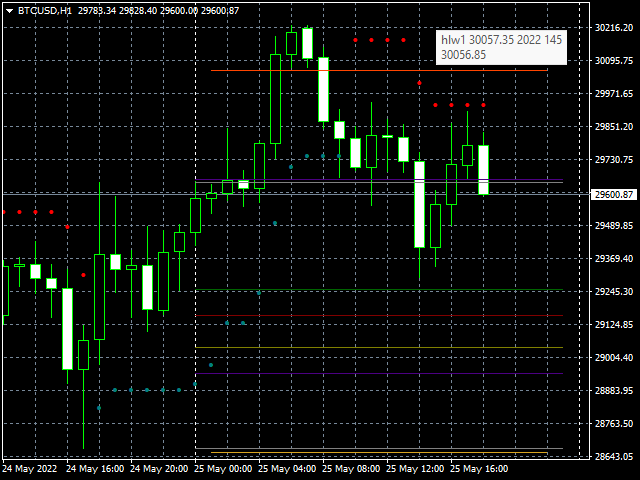The image size is (640, 480).
Task: Click the 30095.75 price scale label
Action: coord(614,61)
